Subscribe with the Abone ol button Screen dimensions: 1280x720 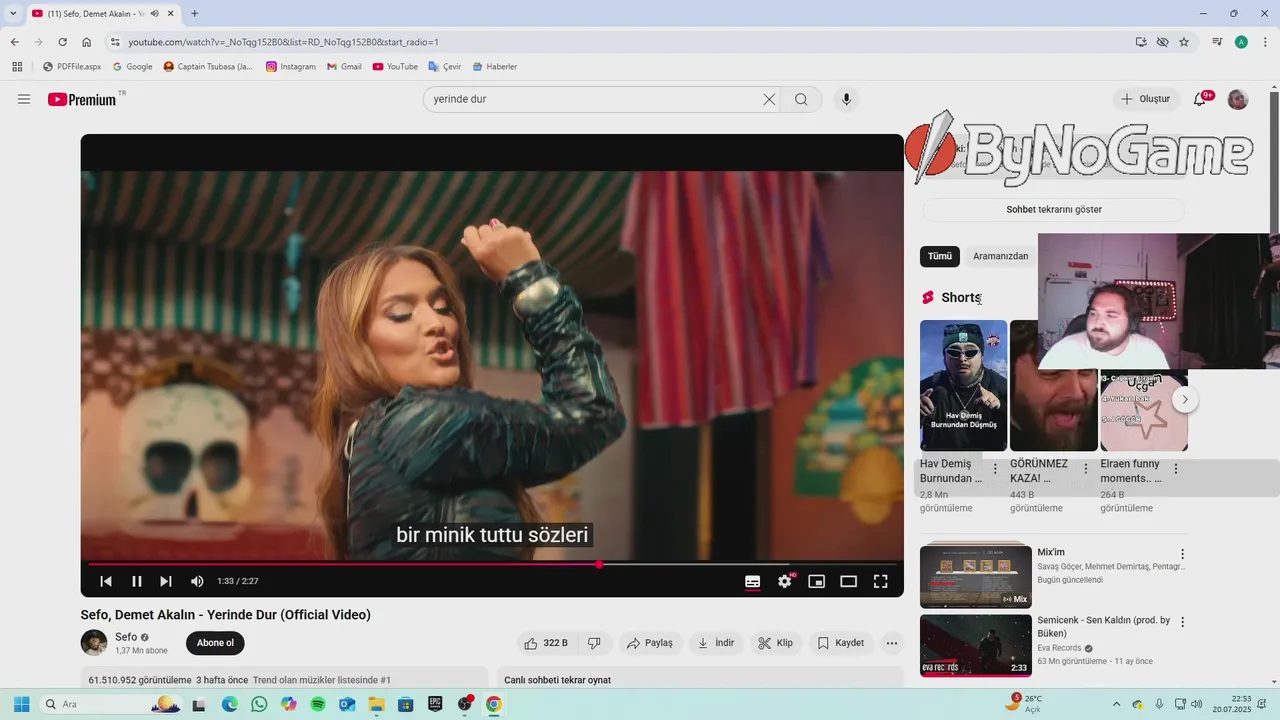pyautogui.click(x=215, y=643)
